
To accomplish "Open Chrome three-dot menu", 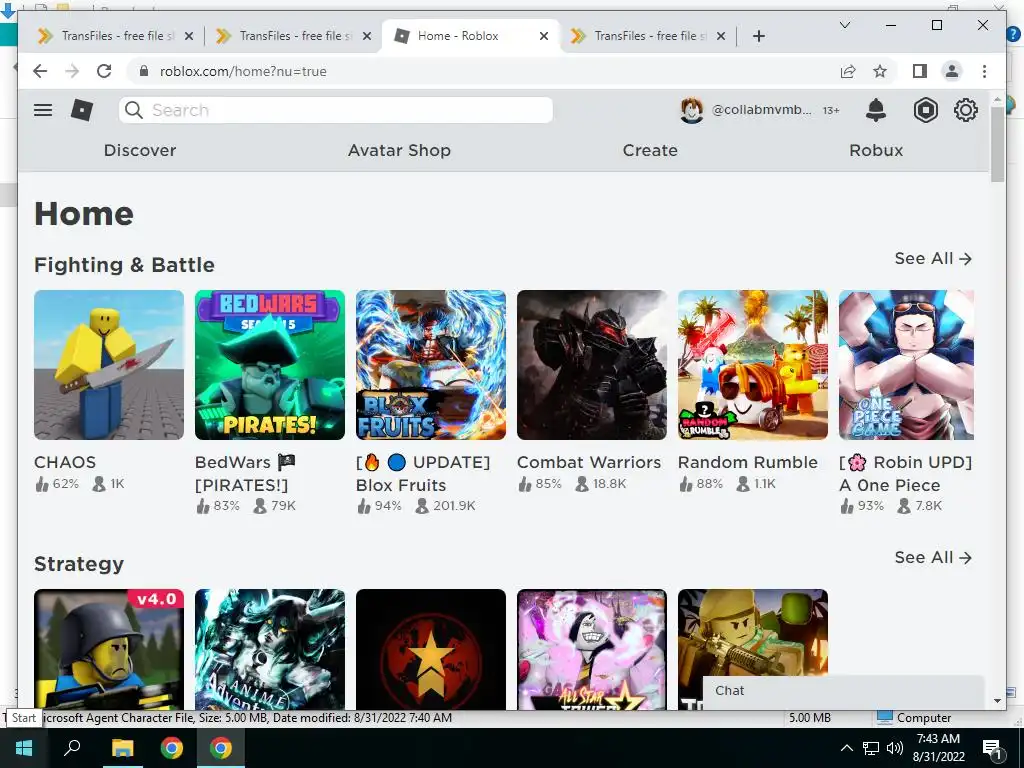I will tap(984, 71).
